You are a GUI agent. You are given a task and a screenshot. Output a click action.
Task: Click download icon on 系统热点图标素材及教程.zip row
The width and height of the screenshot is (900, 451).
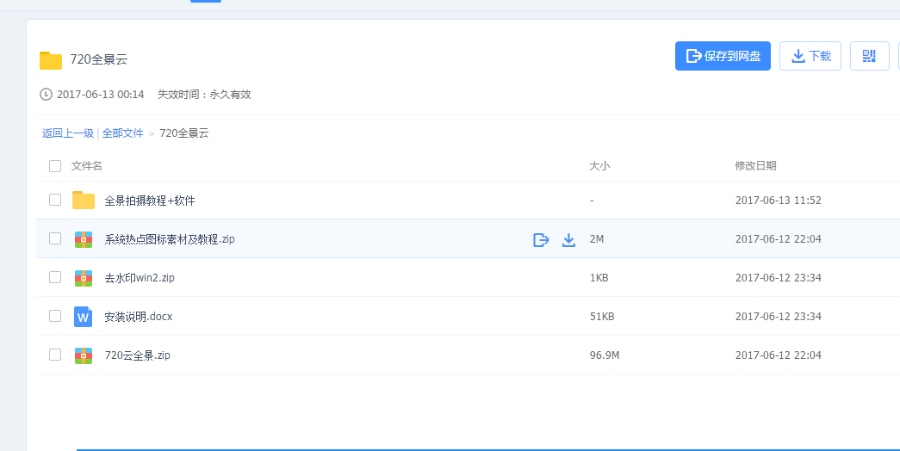pos(568,239)
